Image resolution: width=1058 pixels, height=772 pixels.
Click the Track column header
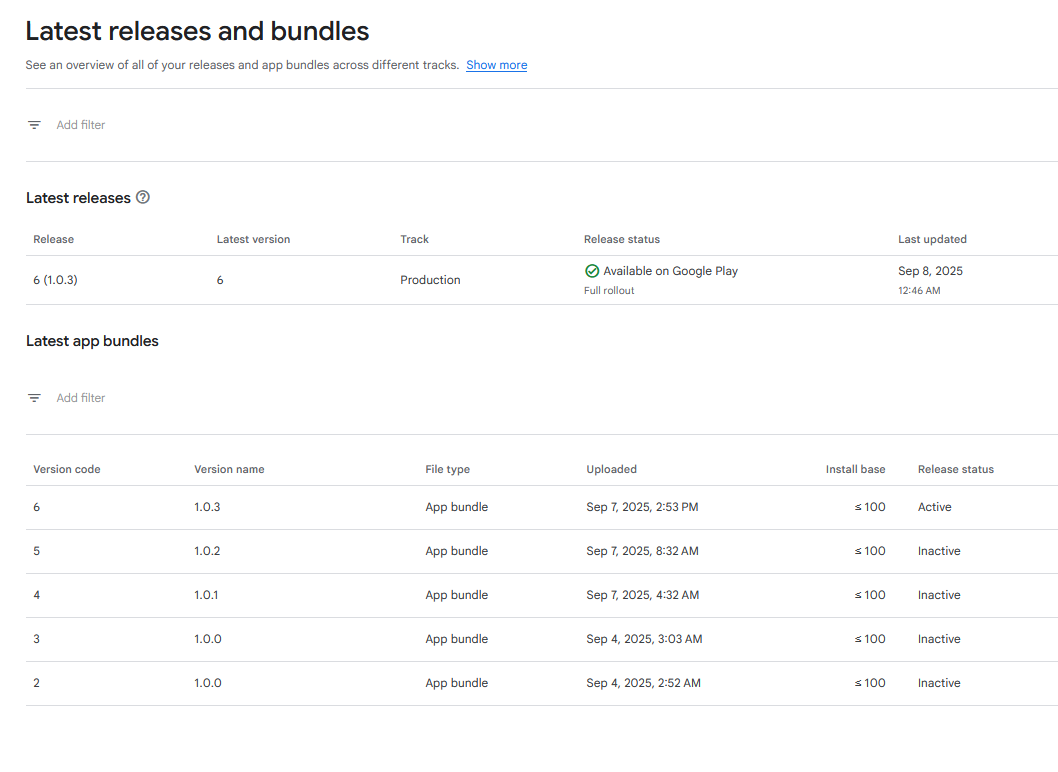tap(414, 240)
